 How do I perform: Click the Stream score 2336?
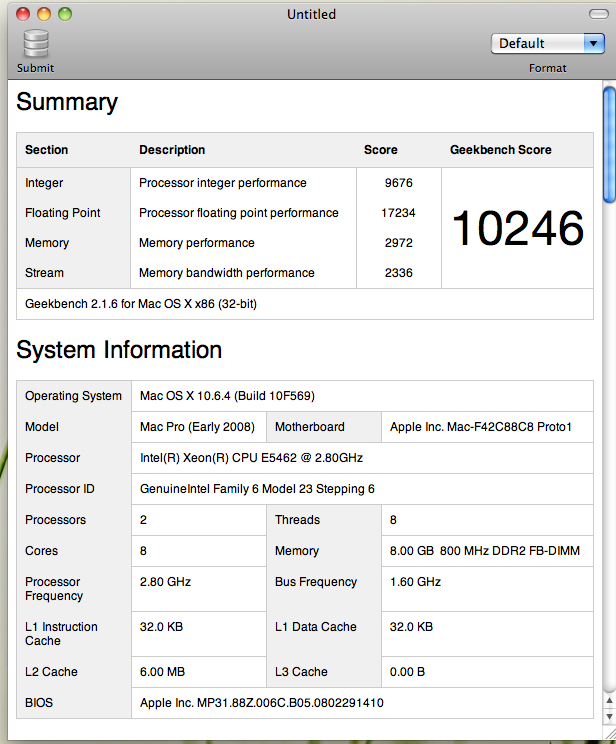click(x=399, y=273)
